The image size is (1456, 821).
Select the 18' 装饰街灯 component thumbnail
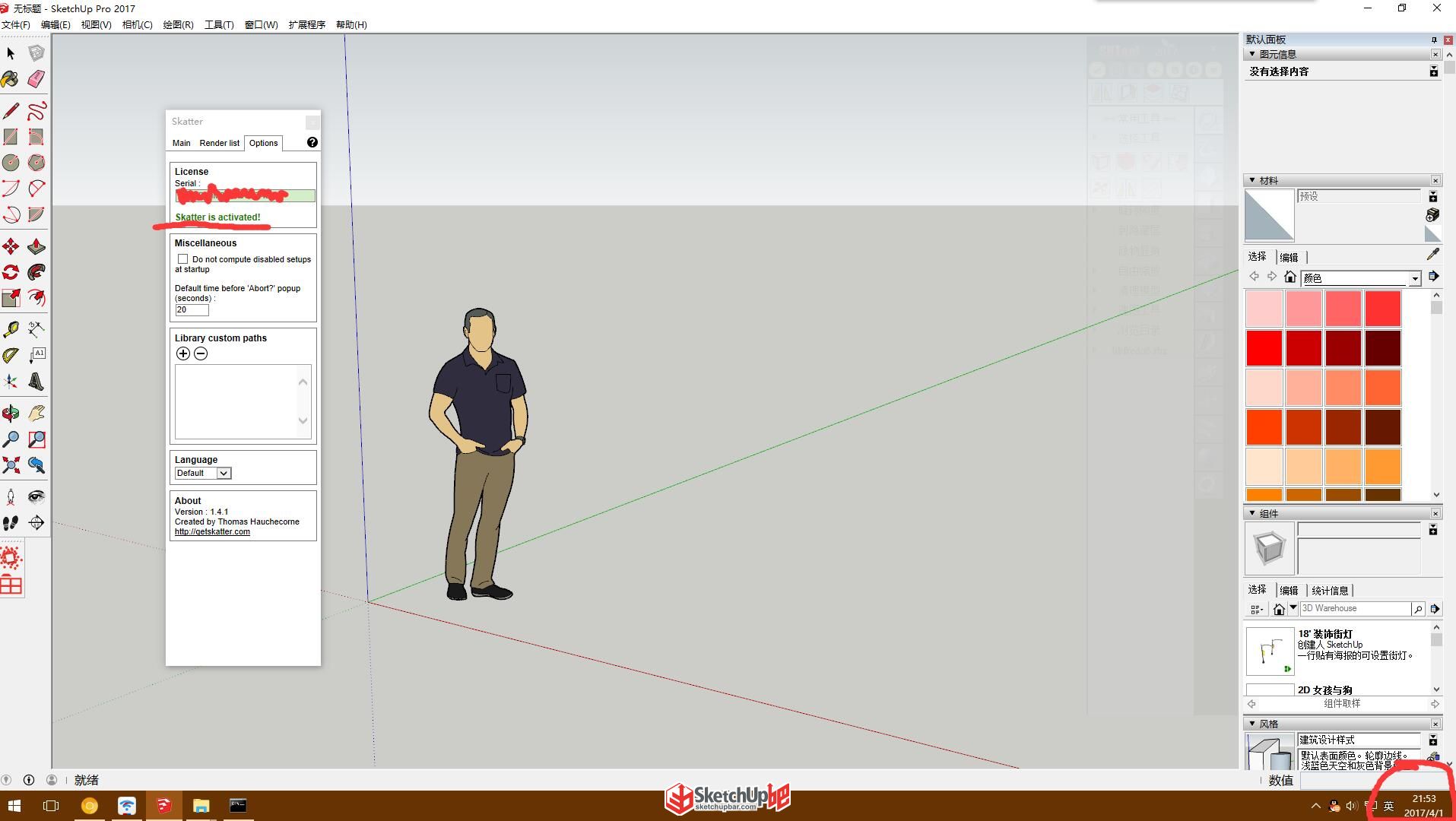coord(1269,651)
